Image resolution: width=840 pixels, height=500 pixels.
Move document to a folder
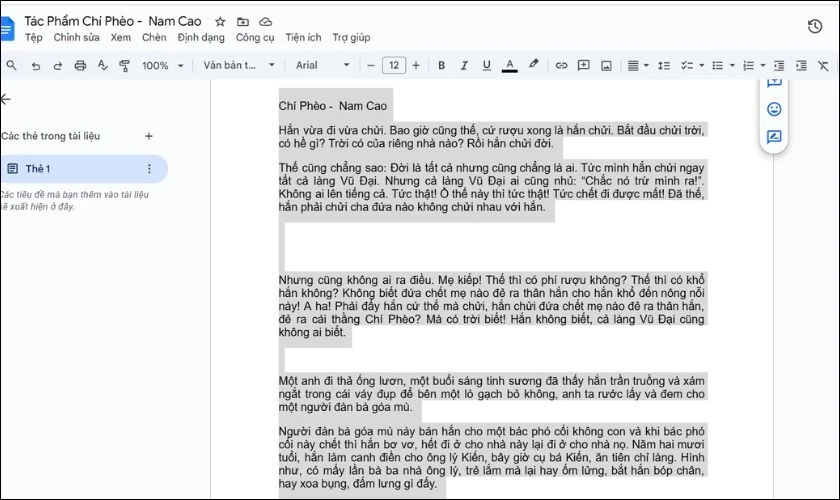243,21
